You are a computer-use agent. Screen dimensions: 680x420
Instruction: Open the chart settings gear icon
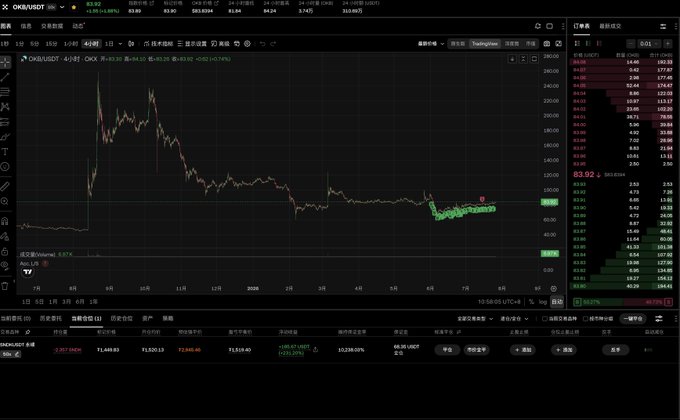[247, 44]
